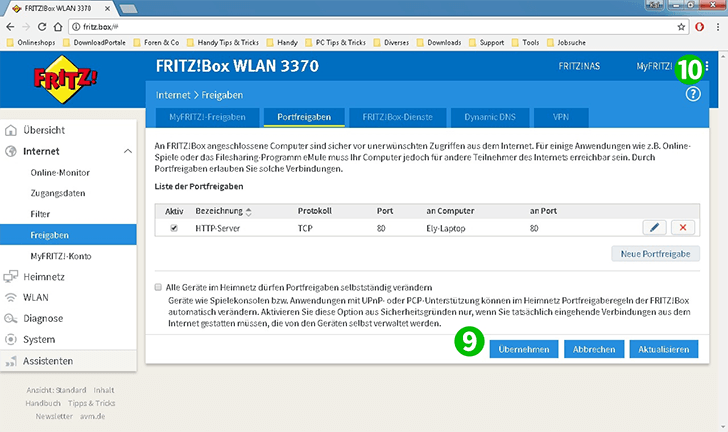Viewport: 728px width, 432px height.
Task: Click the Internet globe icon
Action: [11, 151]
